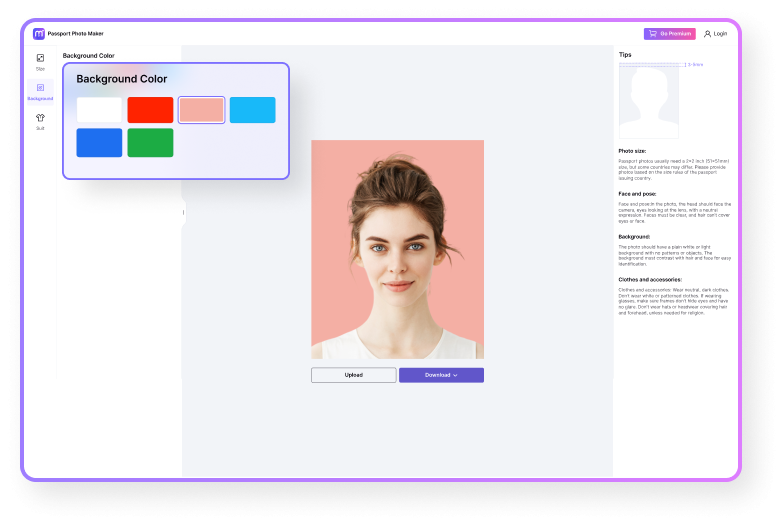
Task: Open the Size tool in sidebar
Action: click(40, 61)
